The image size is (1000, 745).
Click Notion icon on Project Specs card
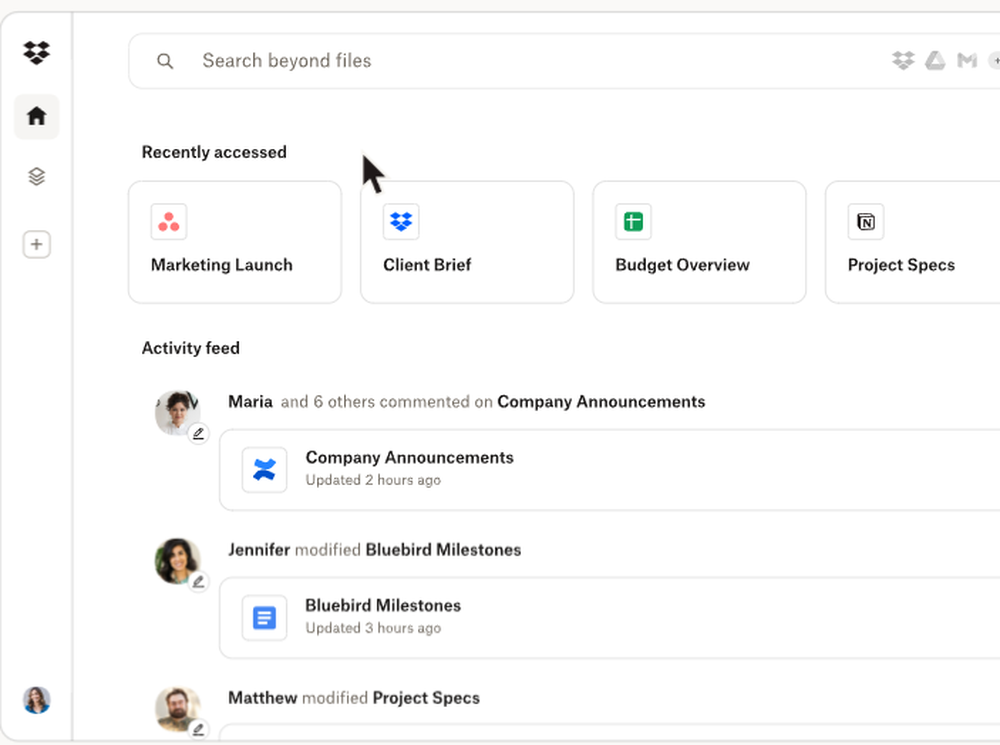pyautogui.click(x=865, y=222)
